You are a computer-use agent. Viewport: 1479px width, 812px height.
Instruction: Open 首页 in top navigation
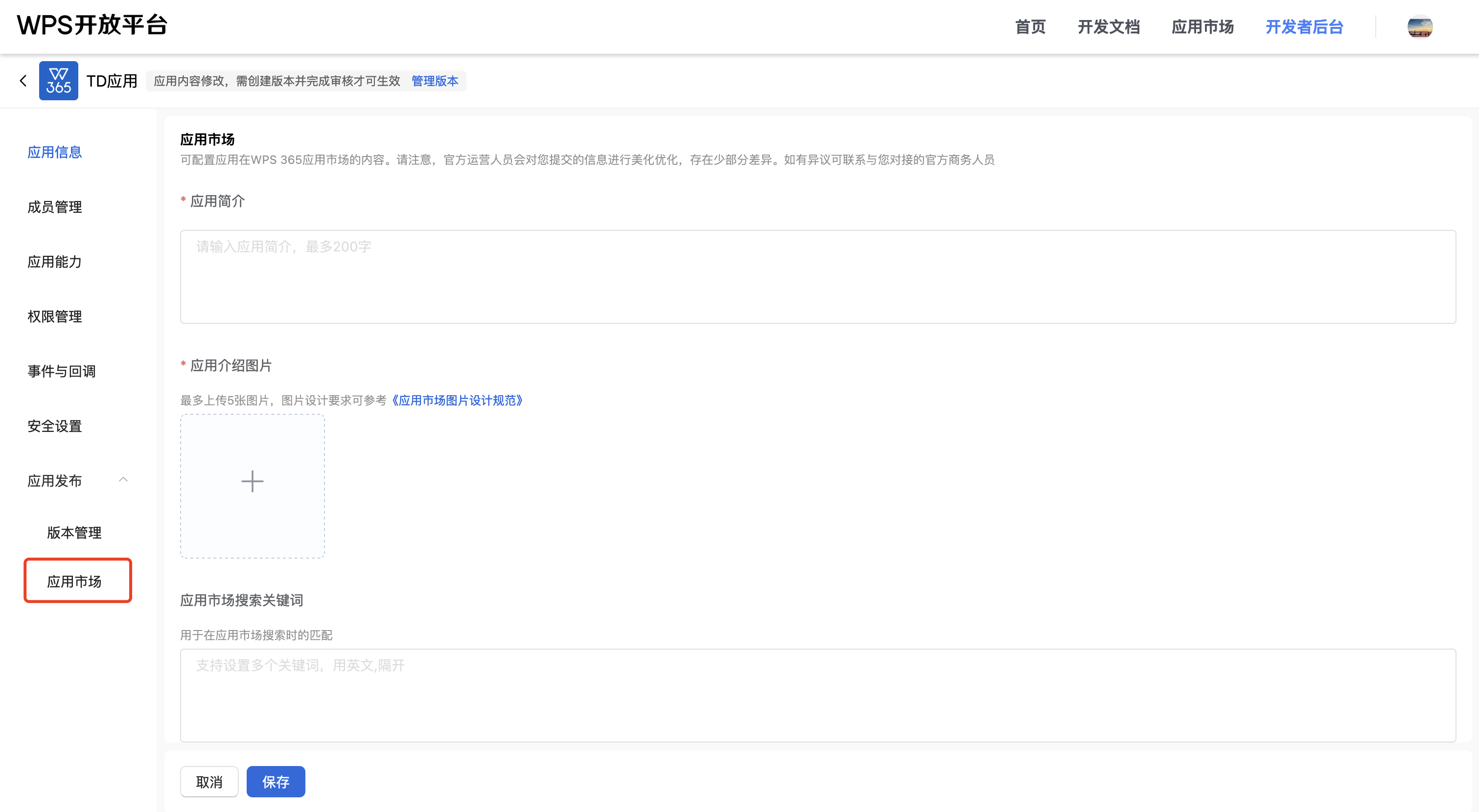click(x=1030, y=27)
